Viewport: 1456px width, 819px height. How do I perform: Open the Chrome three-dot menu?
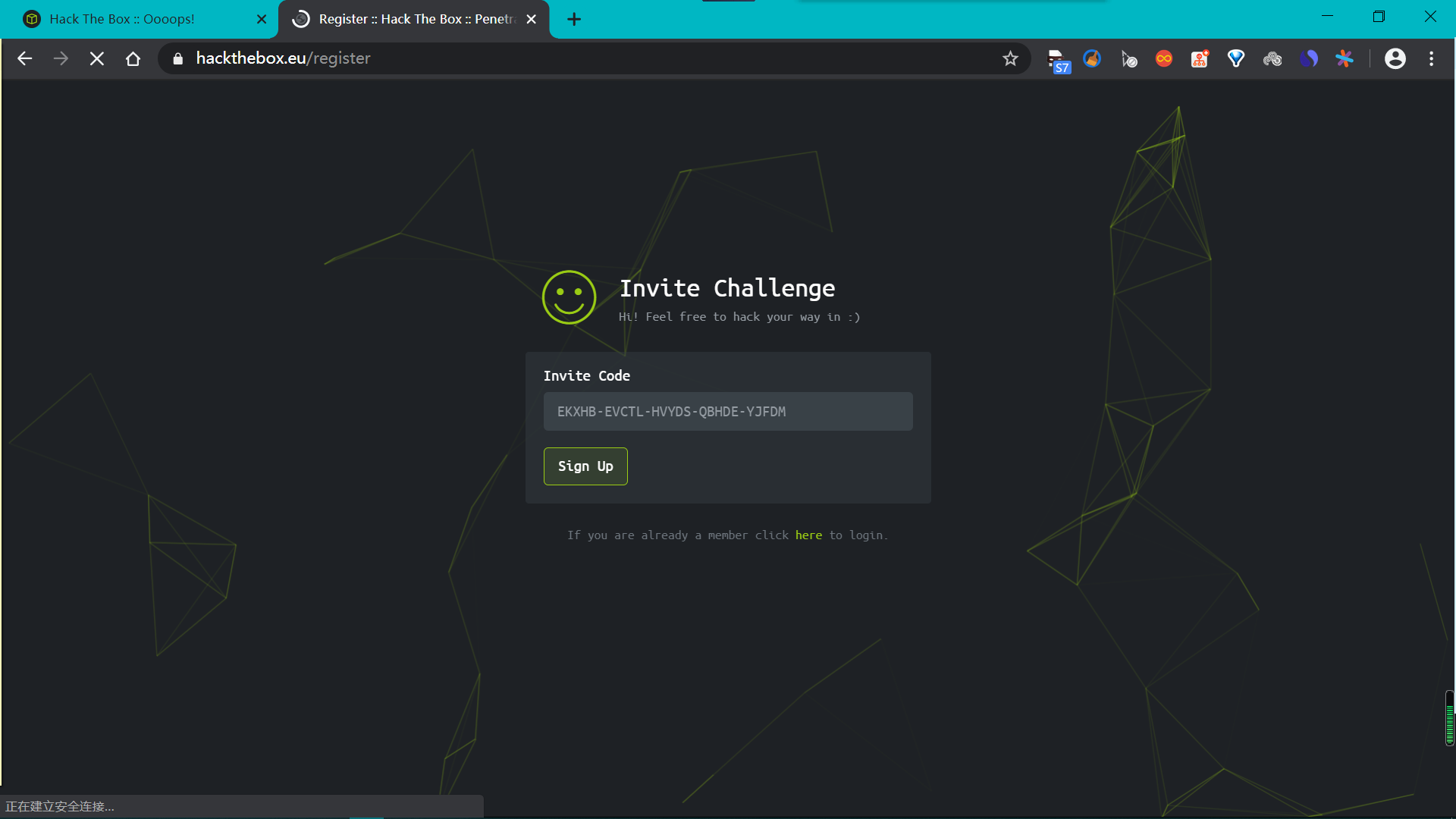(x=1432, y=58)
